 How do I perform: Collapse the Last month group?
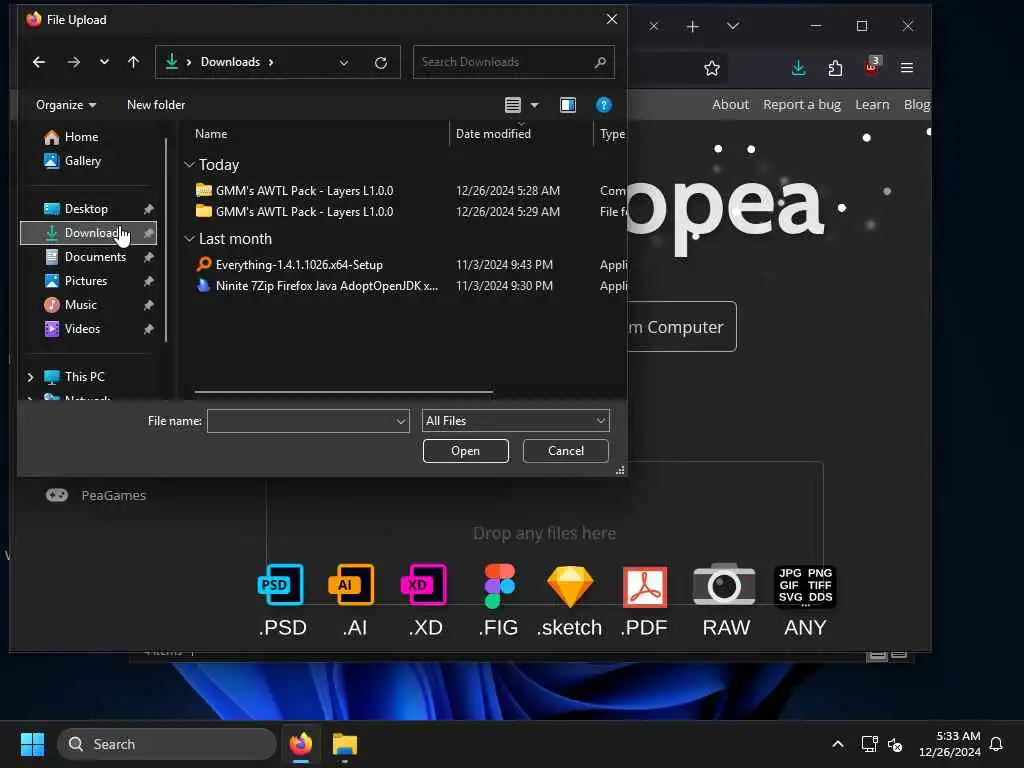point(189,239)
